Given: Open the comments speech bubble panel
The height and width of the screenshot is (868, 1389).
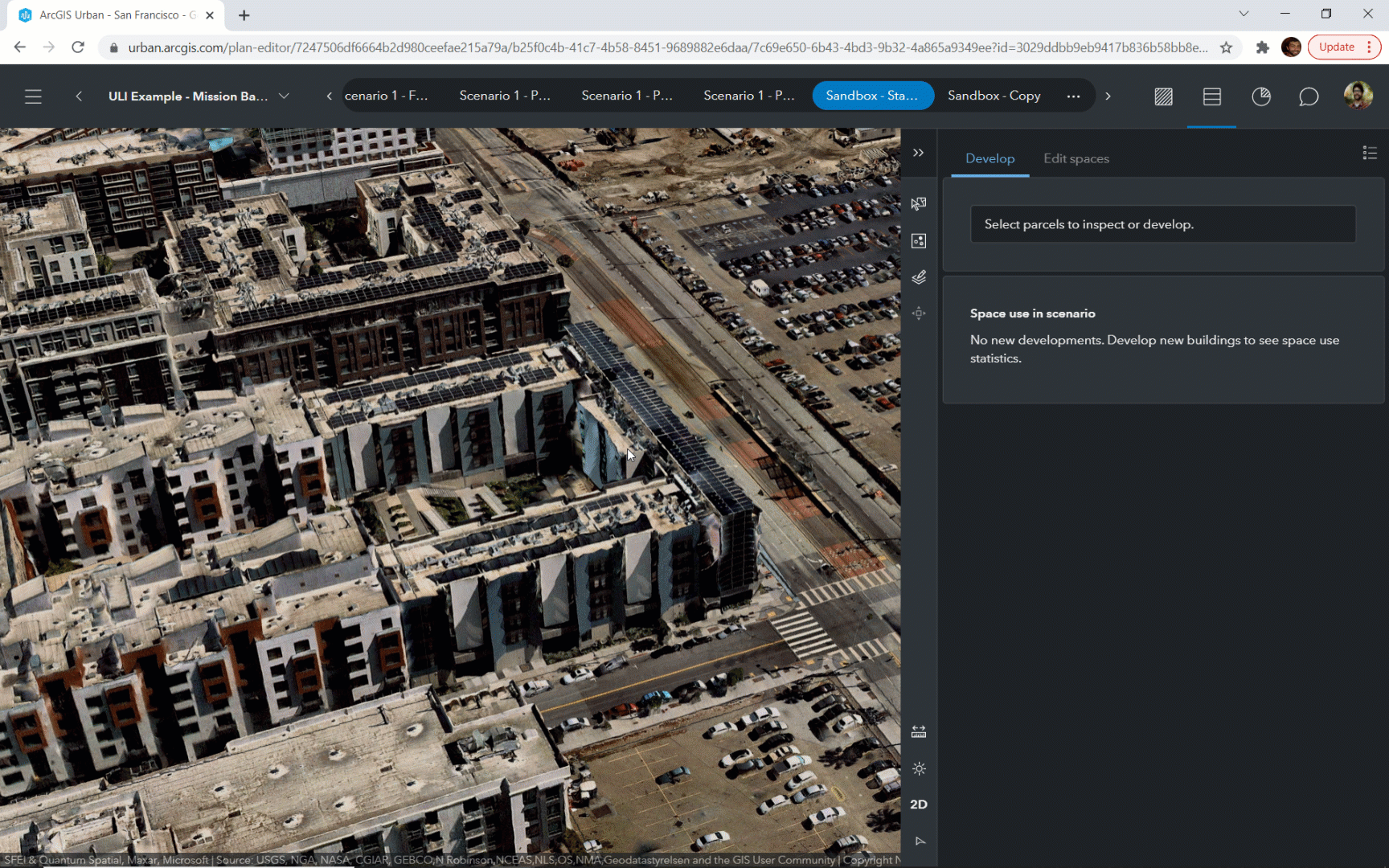Looking at the screenshot, I should point(1309,96).
